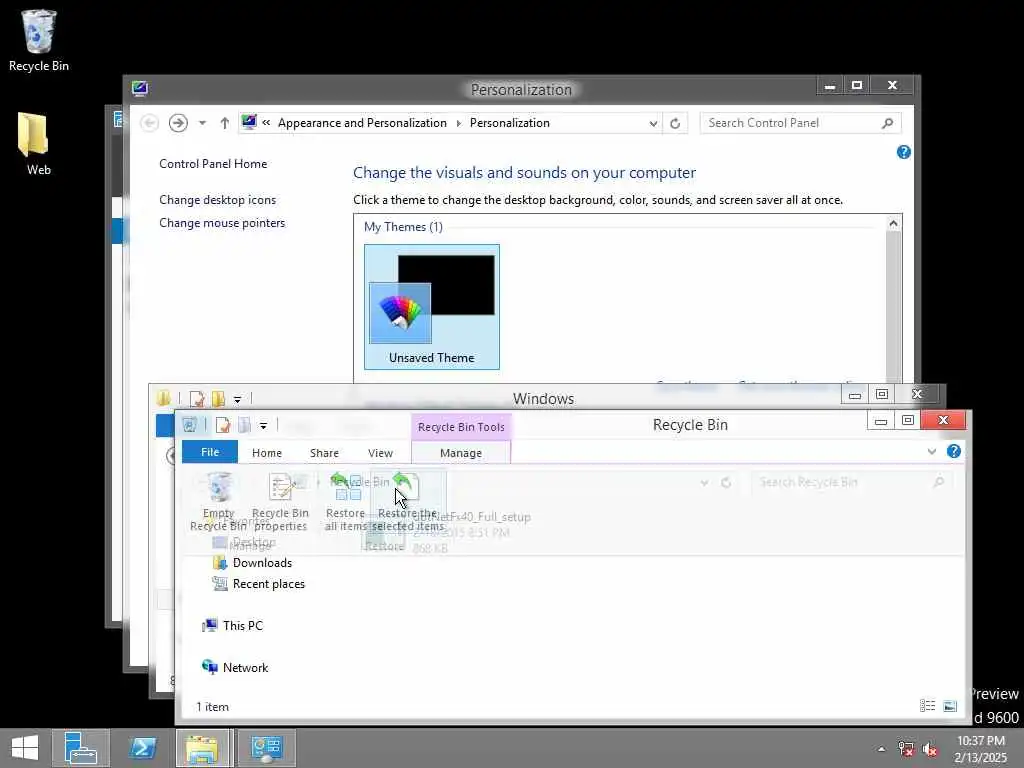Click File Explorer taskbar icon
The width and height of the screenshot is (1024, 768).
(202, 748)
